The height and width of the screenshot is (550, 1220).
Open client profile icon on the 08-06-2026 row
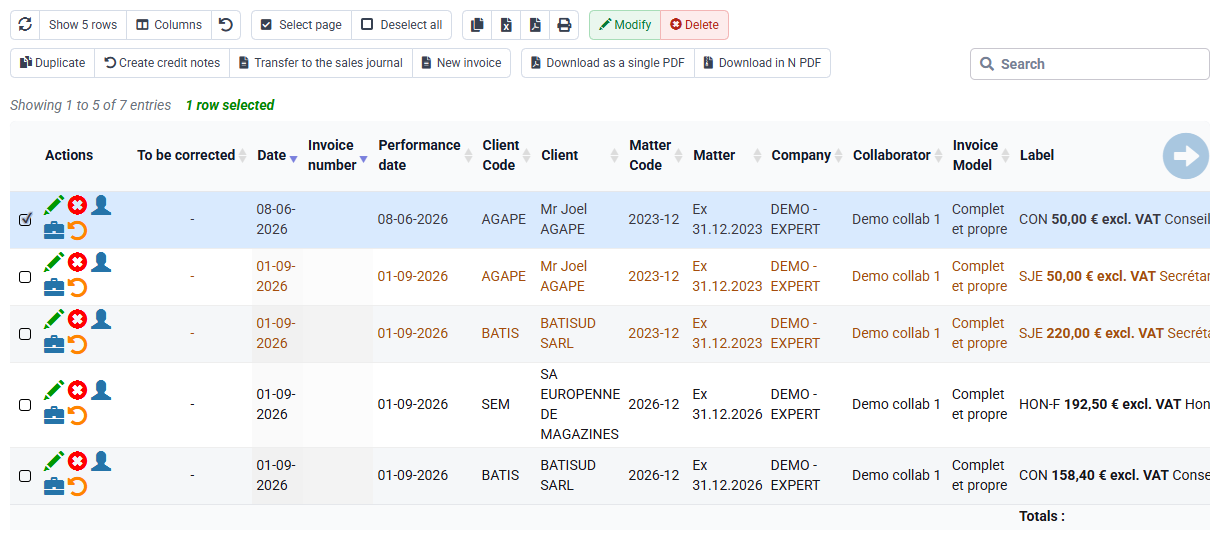coord(101,205)
